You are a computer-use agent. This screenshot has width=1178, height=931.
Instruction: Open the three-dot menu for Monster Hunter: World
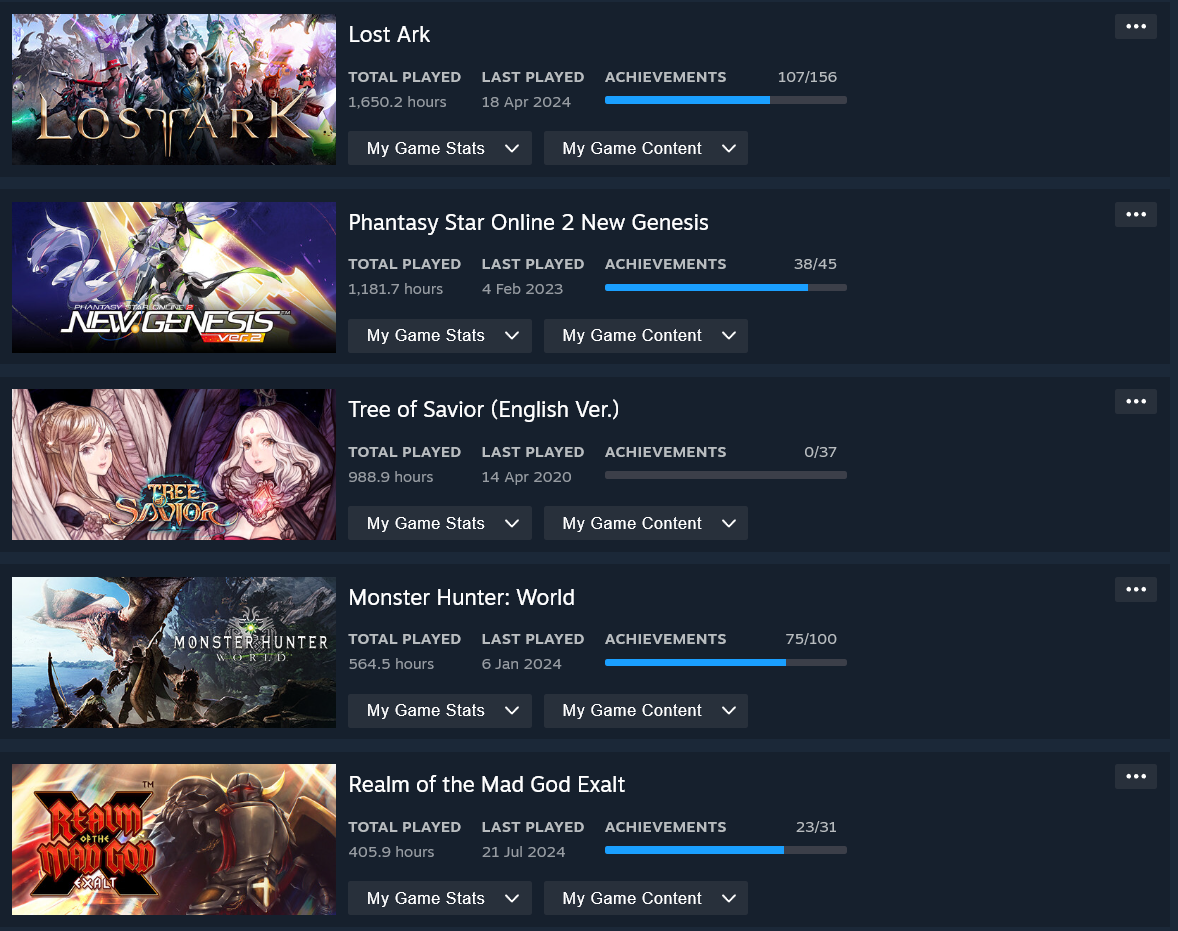pyautogui.click(x=1135, y=590)
